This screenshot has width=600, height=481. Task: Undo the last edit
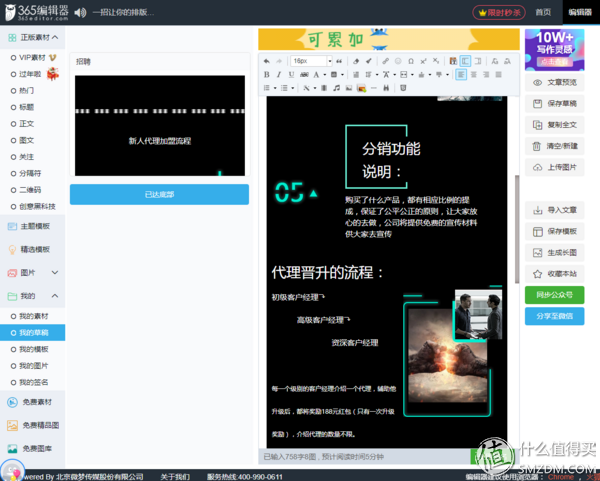267,61
